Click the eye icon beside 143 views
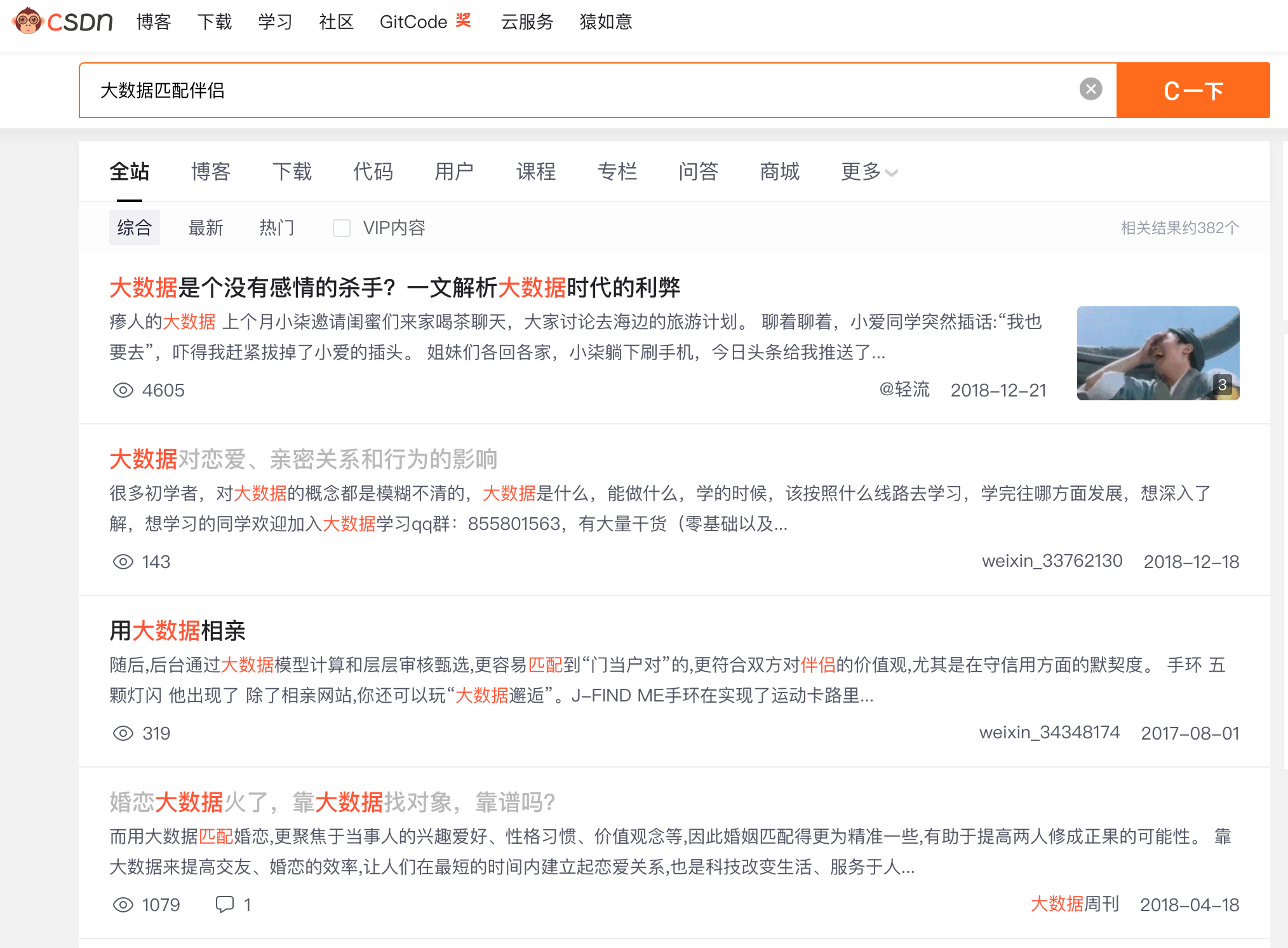Image resolution: width=1288 pixels, height=948 pixels. (123, 562)
